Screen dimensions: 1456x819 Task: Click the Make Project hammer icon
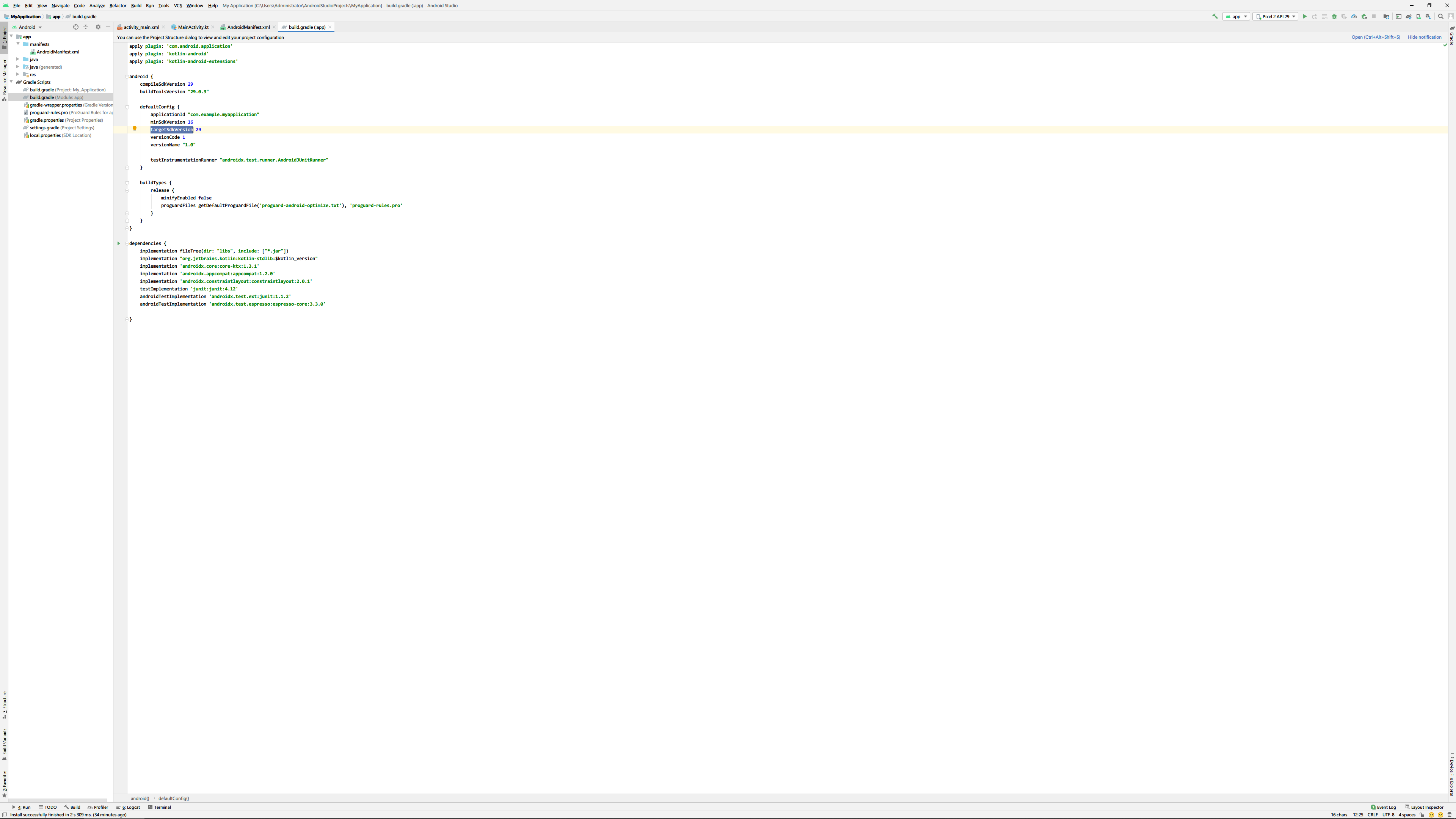point(1214,16)
